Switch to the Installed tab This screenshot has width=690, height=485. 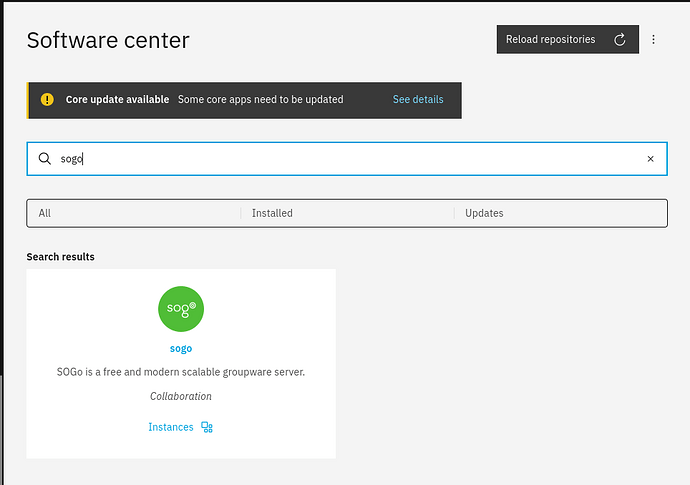coord(346,213)
